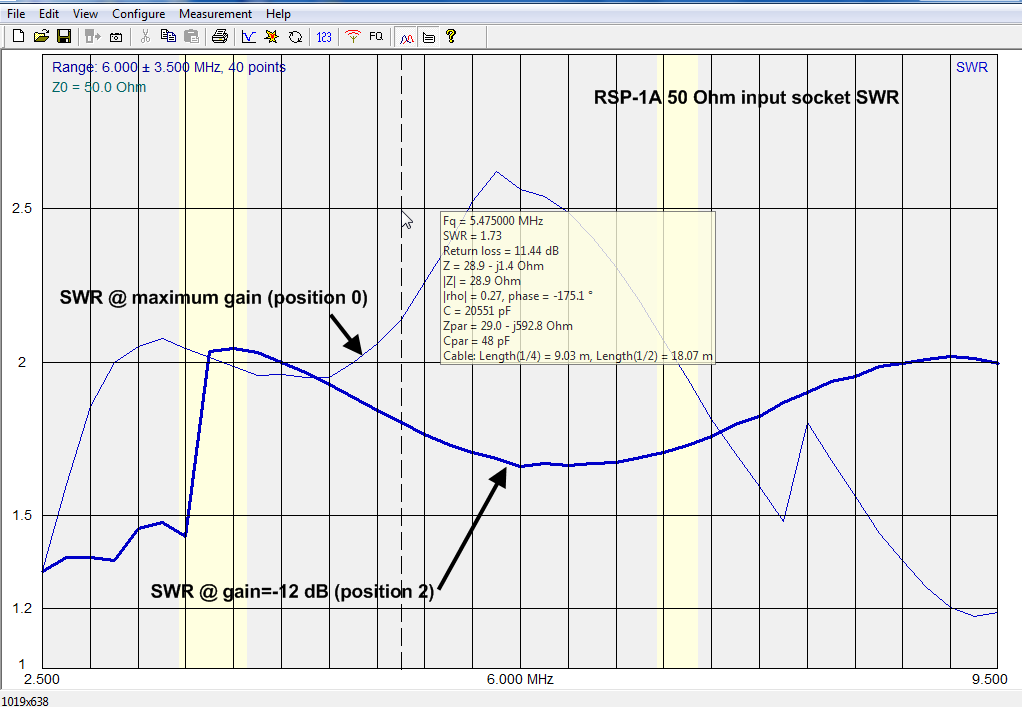Viewport: 1022px width, 707px height.
Task: Take a screenshot with the camera icon
Action: coord(116,36)
